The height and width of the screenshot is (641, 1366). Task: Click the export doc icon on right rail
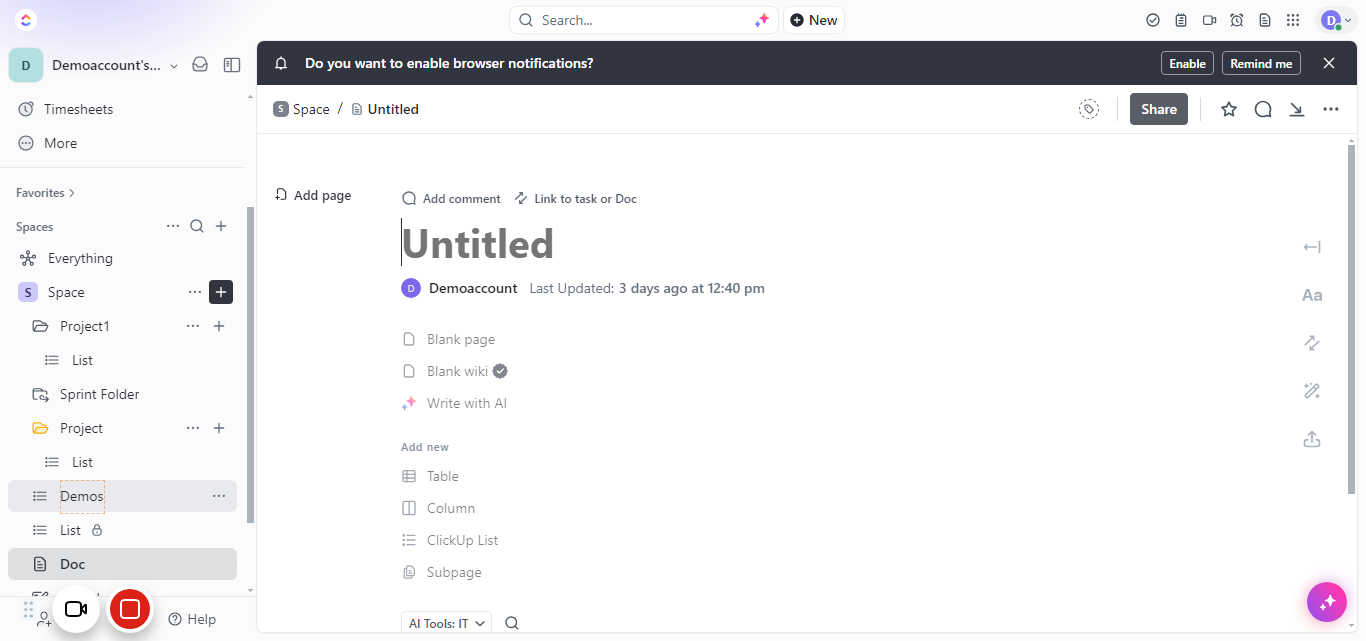1312,439
